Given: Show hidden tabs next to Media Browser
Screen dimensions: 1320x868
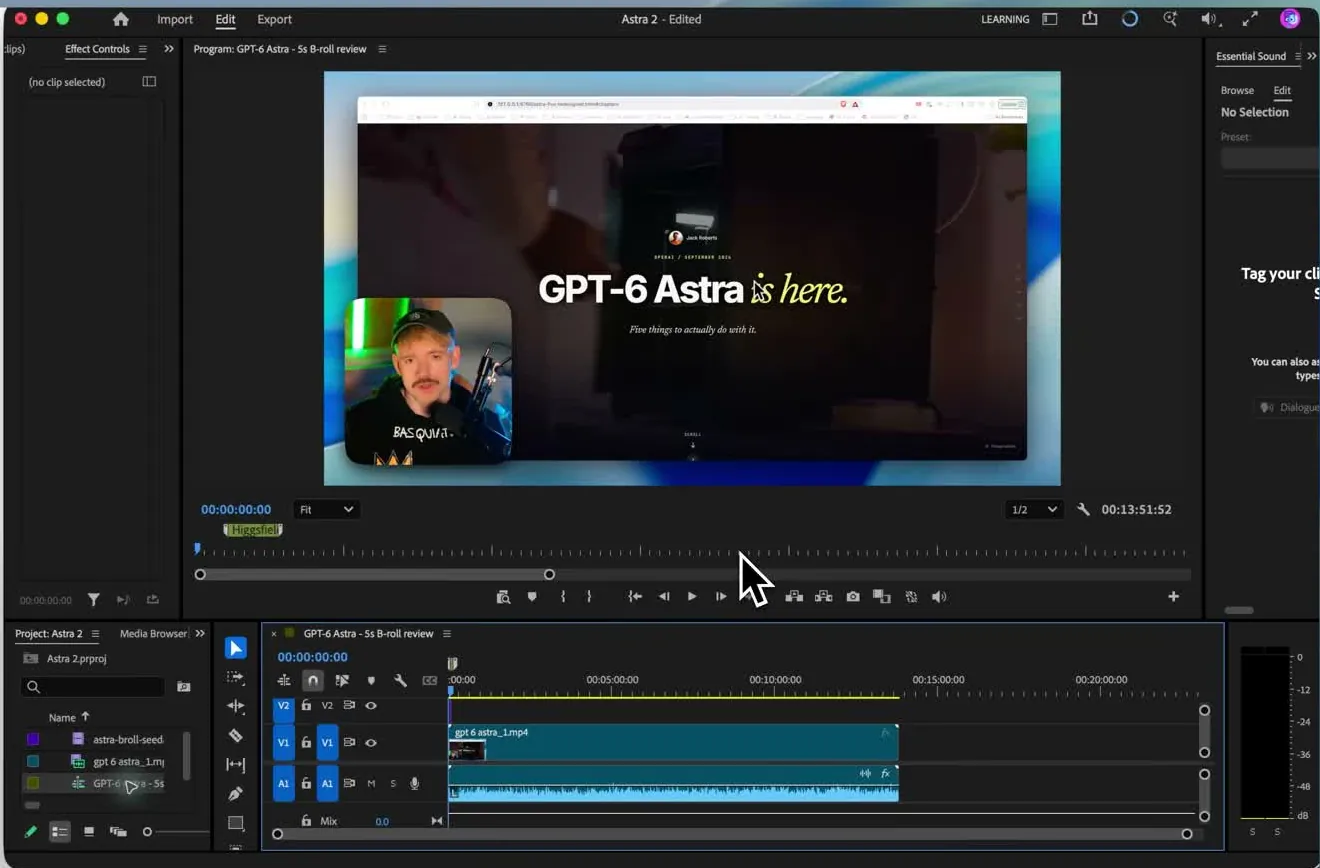Looking at the screenshot, I should 200,634.
